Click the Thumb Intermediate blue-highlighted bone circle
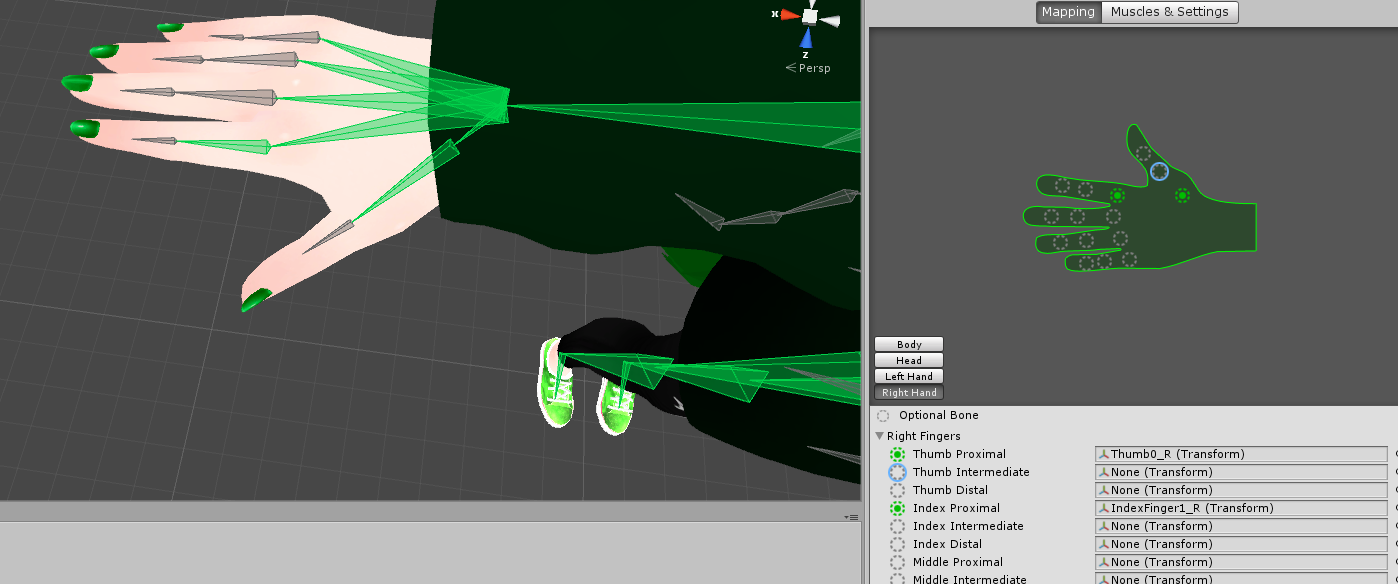1398x584 pixels. point(897,472)
